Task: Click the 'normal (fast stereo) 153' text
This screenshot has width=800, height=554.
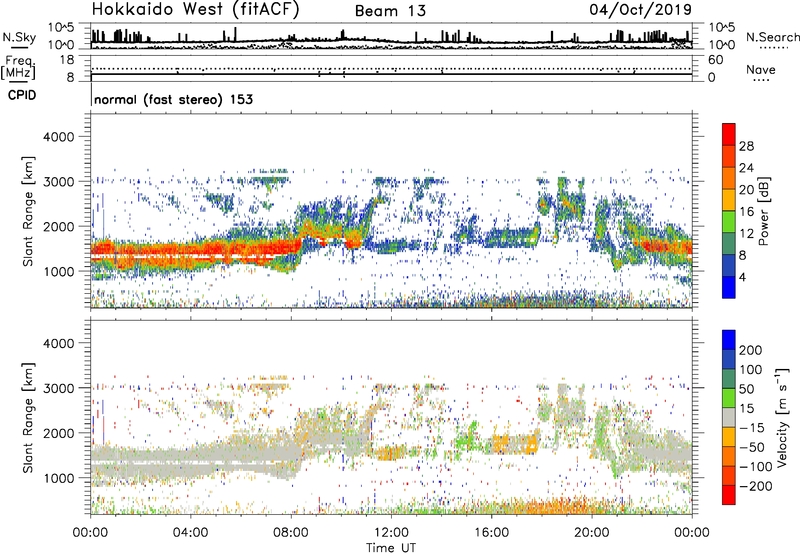Action: pyautogui.click(x=173, y=99)
